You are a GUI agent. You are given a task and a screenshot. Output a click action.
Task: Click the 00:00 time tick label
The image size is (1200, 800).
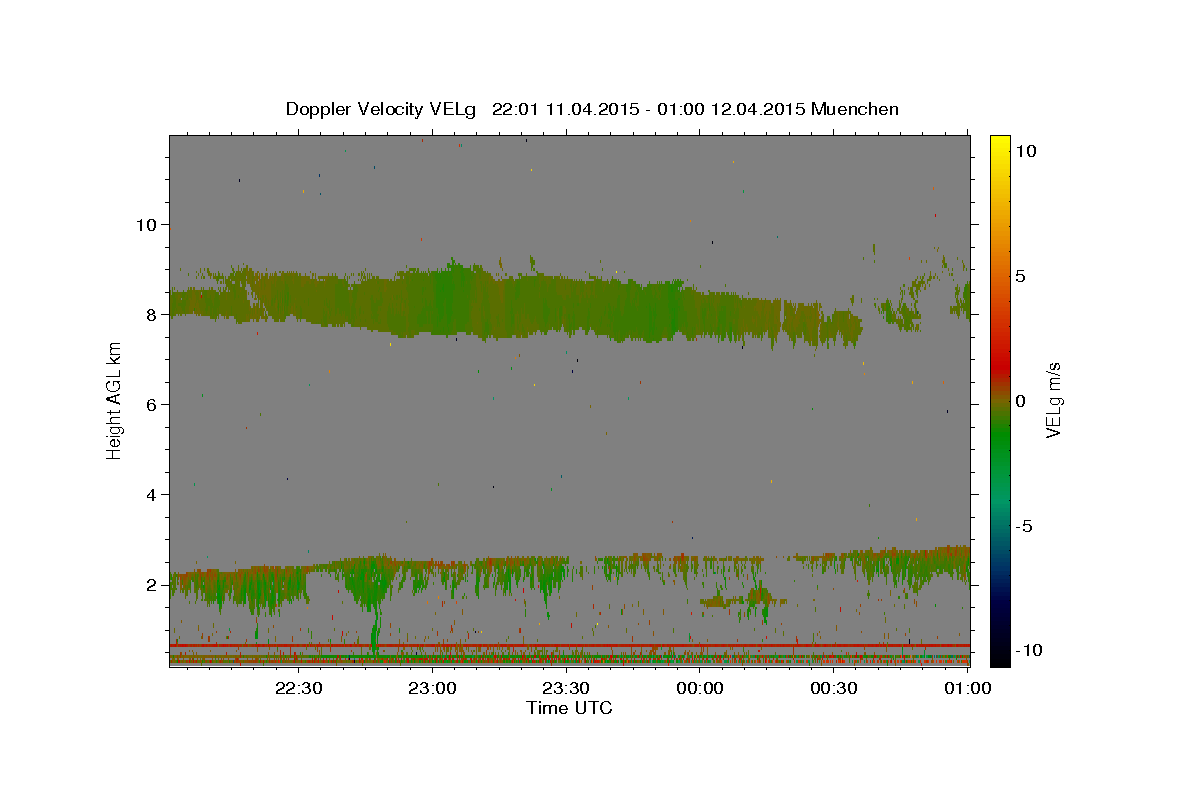click(x=699, y=688)
